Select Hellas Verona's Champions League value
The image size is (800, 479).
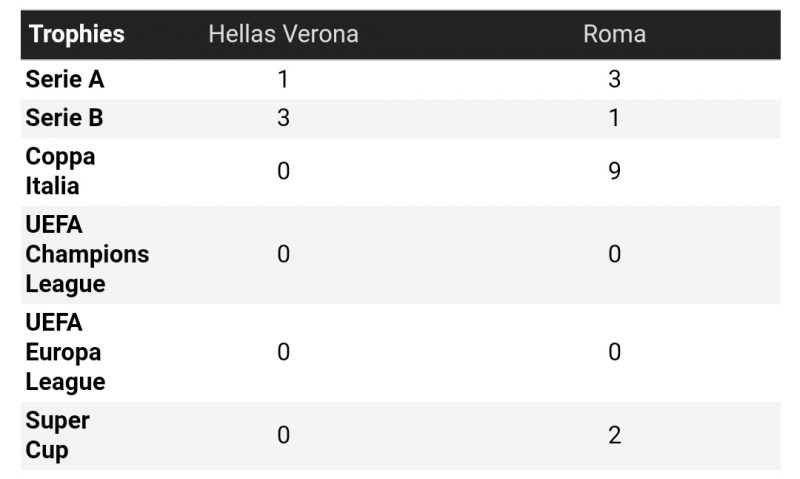(283, 254)
